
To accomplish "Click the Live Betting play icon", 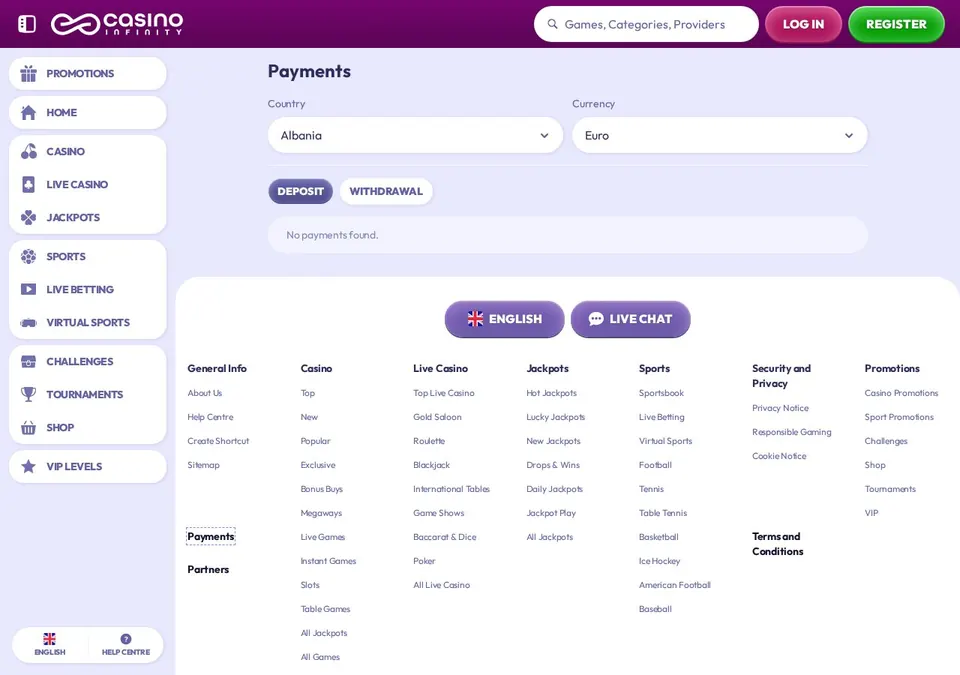I will (x=28, y=289).
